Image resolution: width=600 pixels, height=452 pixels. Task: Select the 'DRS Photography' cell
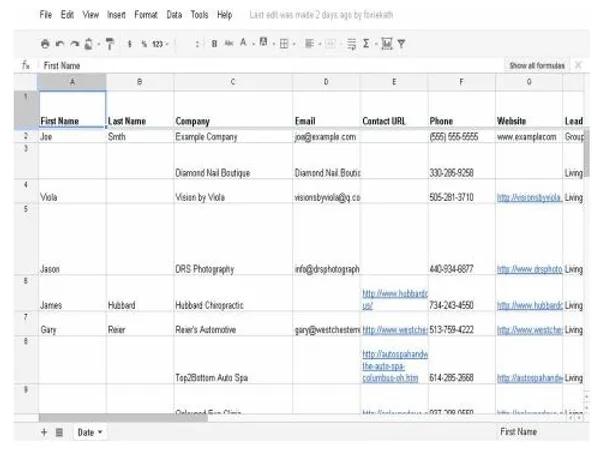[233, 239]
